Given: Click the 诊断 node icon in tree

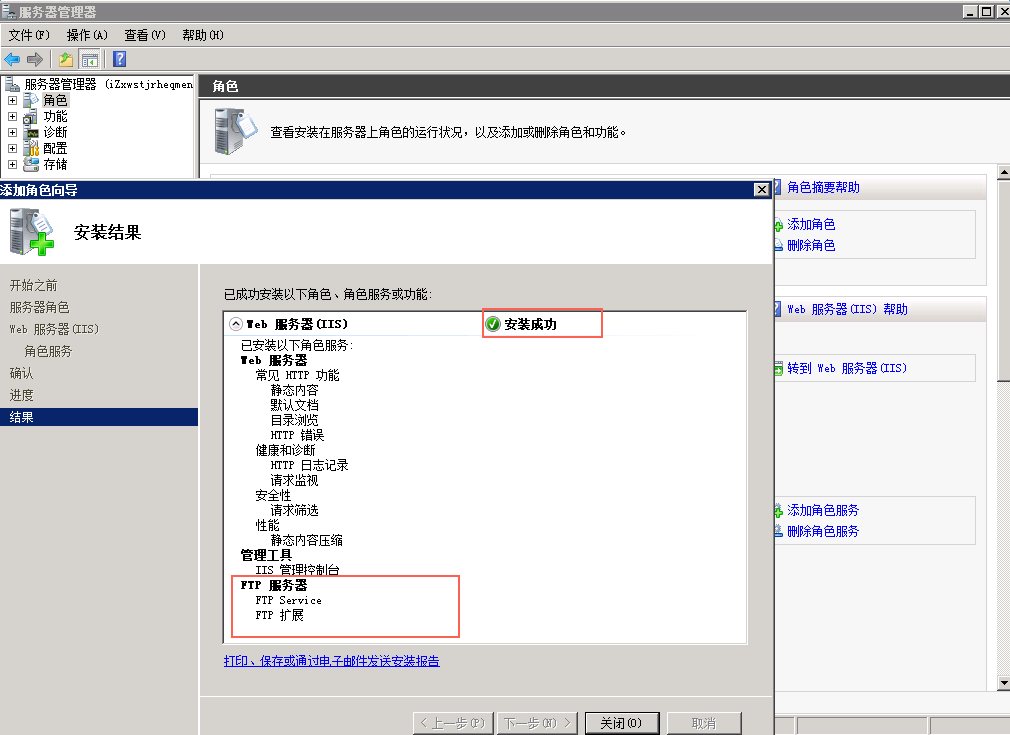Looking at the screenshot, I should (32, 132).
